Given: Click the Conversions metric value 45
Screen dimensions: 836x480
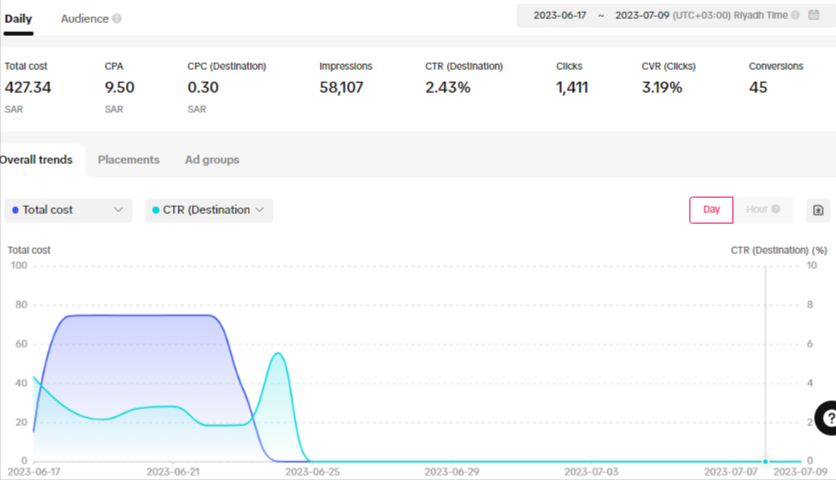Looking at the screenshot, I should pyautogui.click(x=758, y=87).
